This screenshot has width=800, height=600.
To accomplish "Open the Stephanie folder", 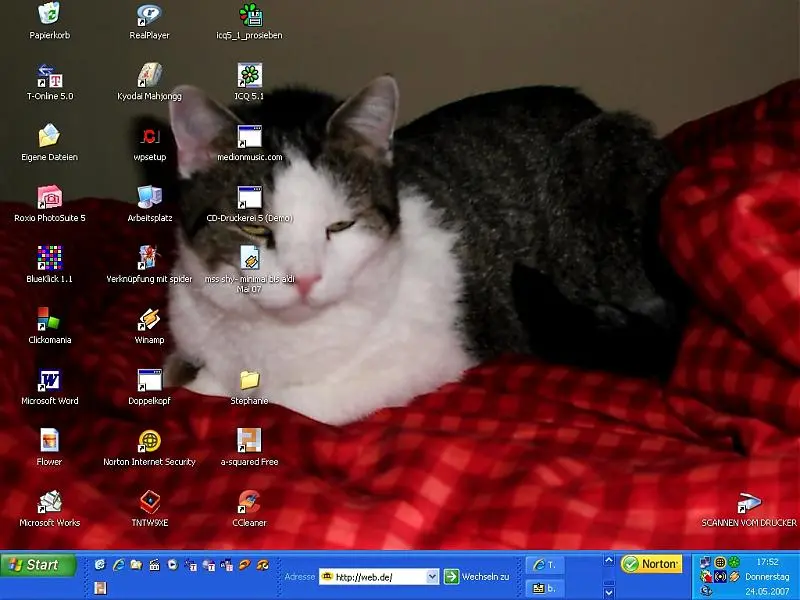I will coord(249,381).
